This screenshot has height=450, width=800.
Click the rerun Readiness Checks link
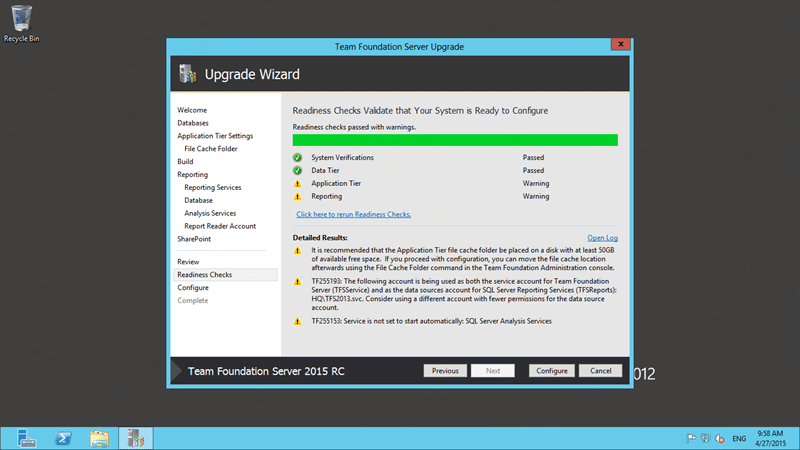[x=354, y=214]
